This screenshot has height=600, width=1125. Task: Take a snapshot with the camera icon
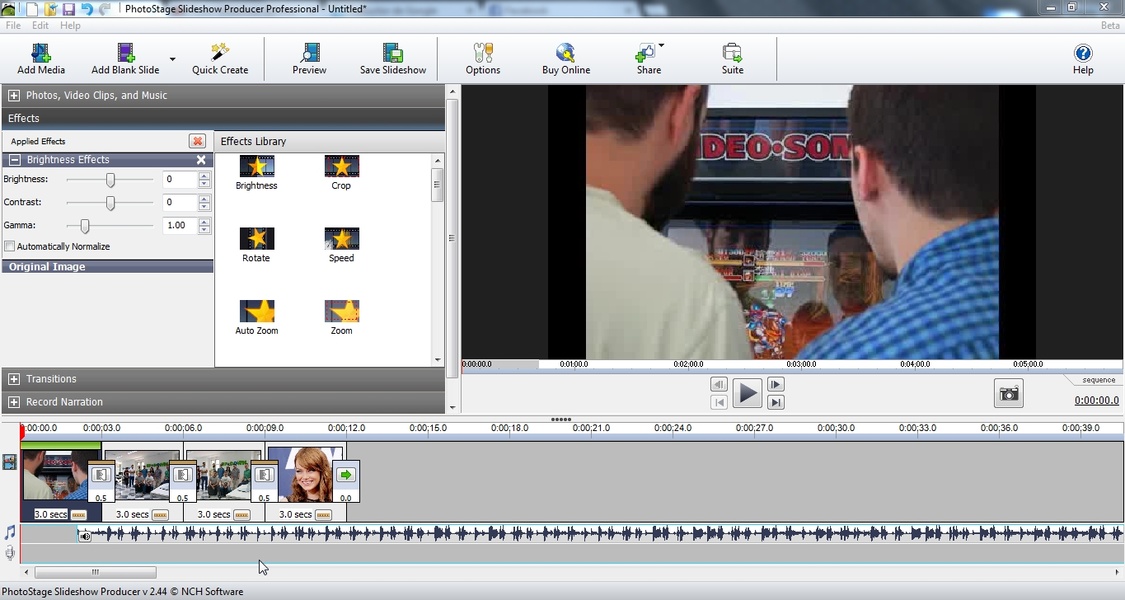[1009, 394]
